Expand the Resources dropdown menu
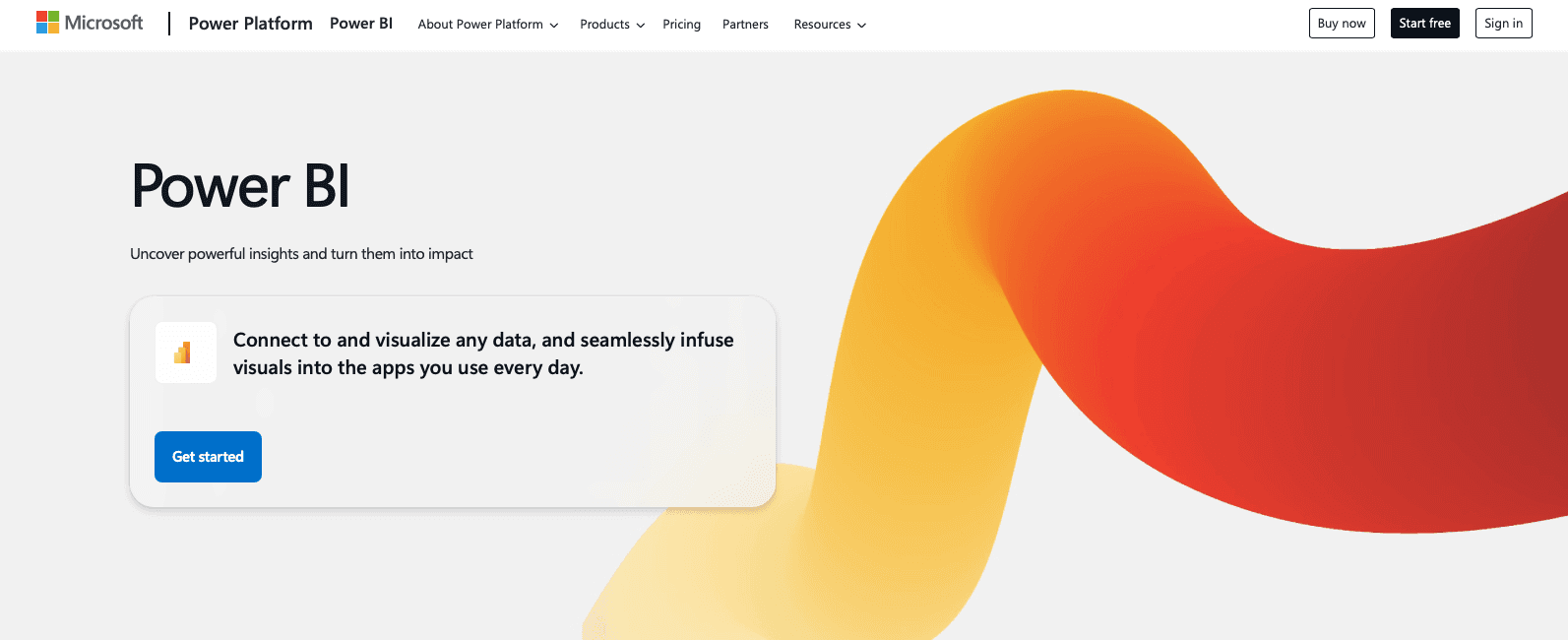 click(830, 25)
